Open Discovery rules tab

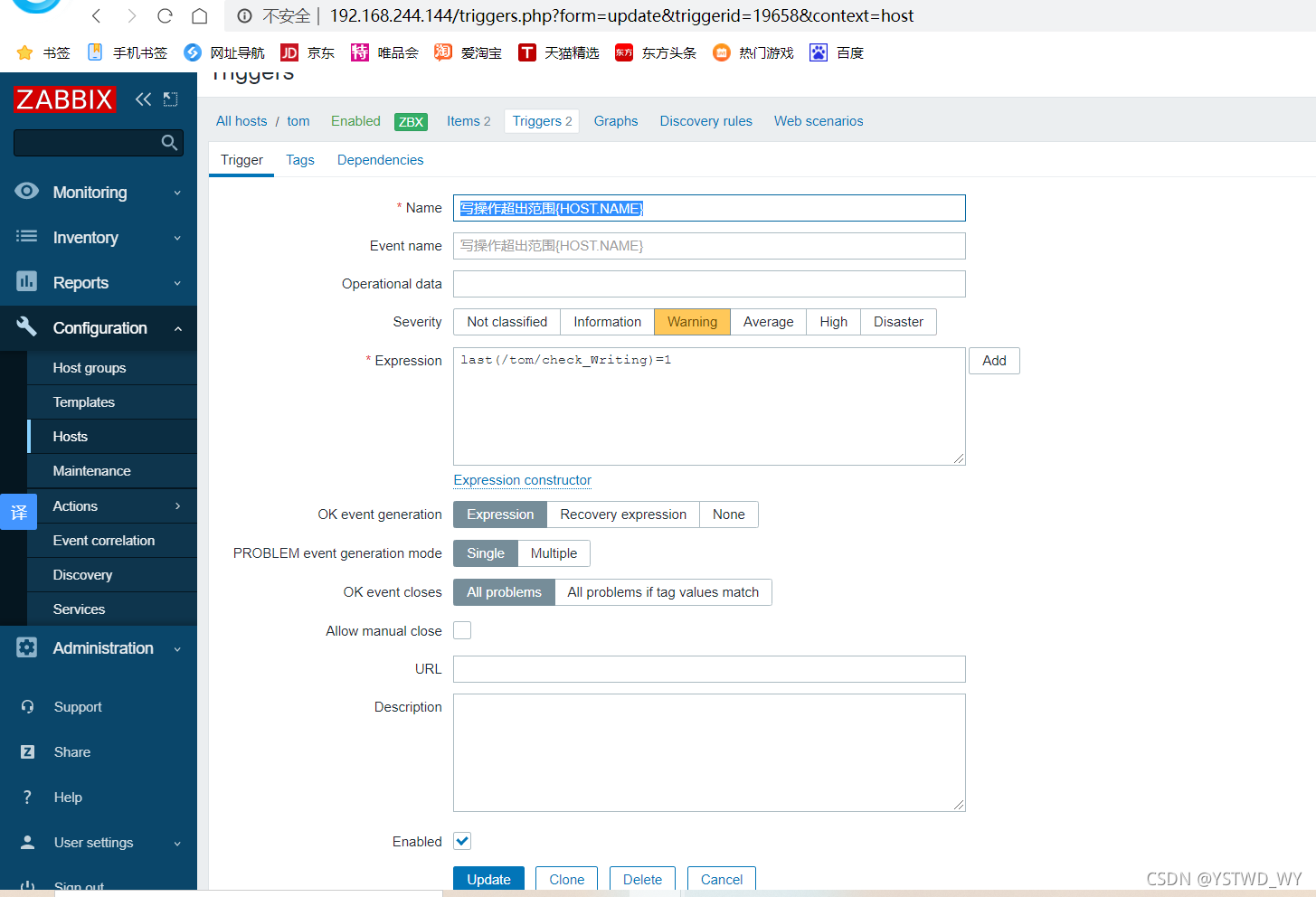click(x=705, y=121)
